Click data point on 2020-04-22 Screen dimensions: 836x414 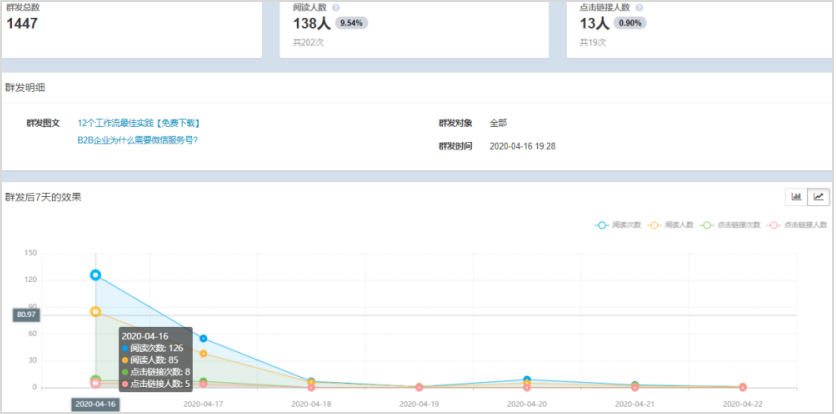[742, 387]
